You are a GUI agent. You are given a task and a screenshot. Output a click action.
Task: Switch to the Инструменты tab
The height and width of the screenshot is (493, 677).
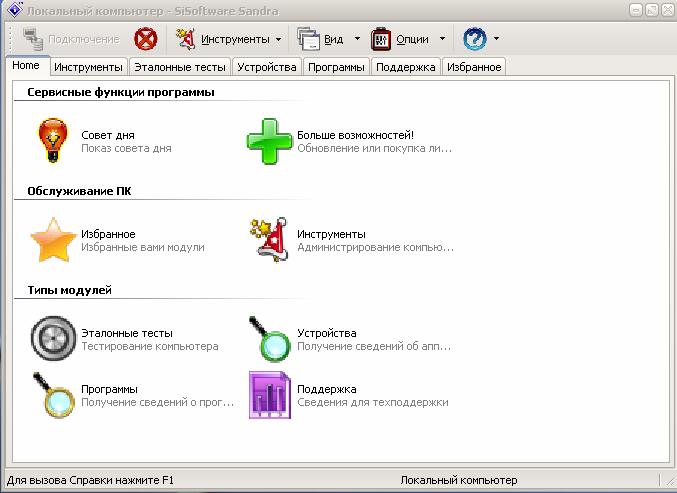pos(89,67)
